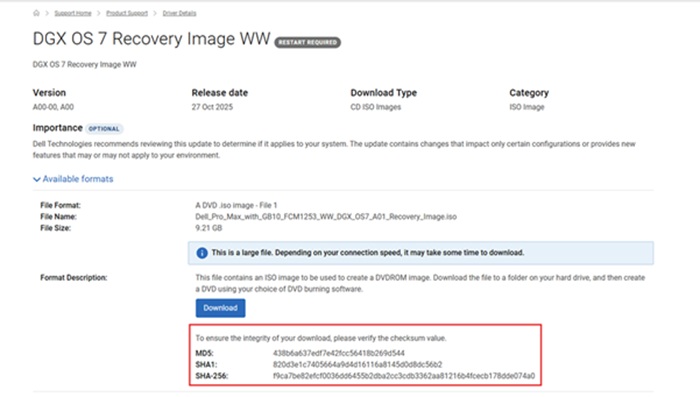Click the 9.21 GB file size value

click(208, 228)
